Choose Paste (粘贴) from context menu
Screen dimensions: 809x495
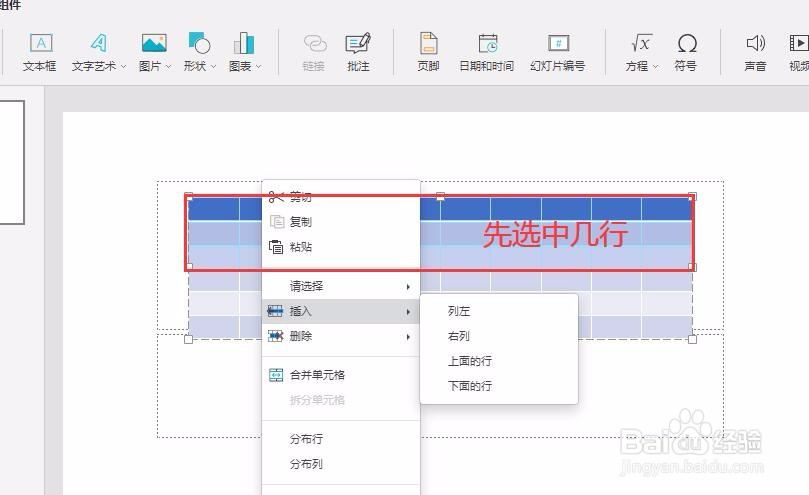tap(341, 247)
